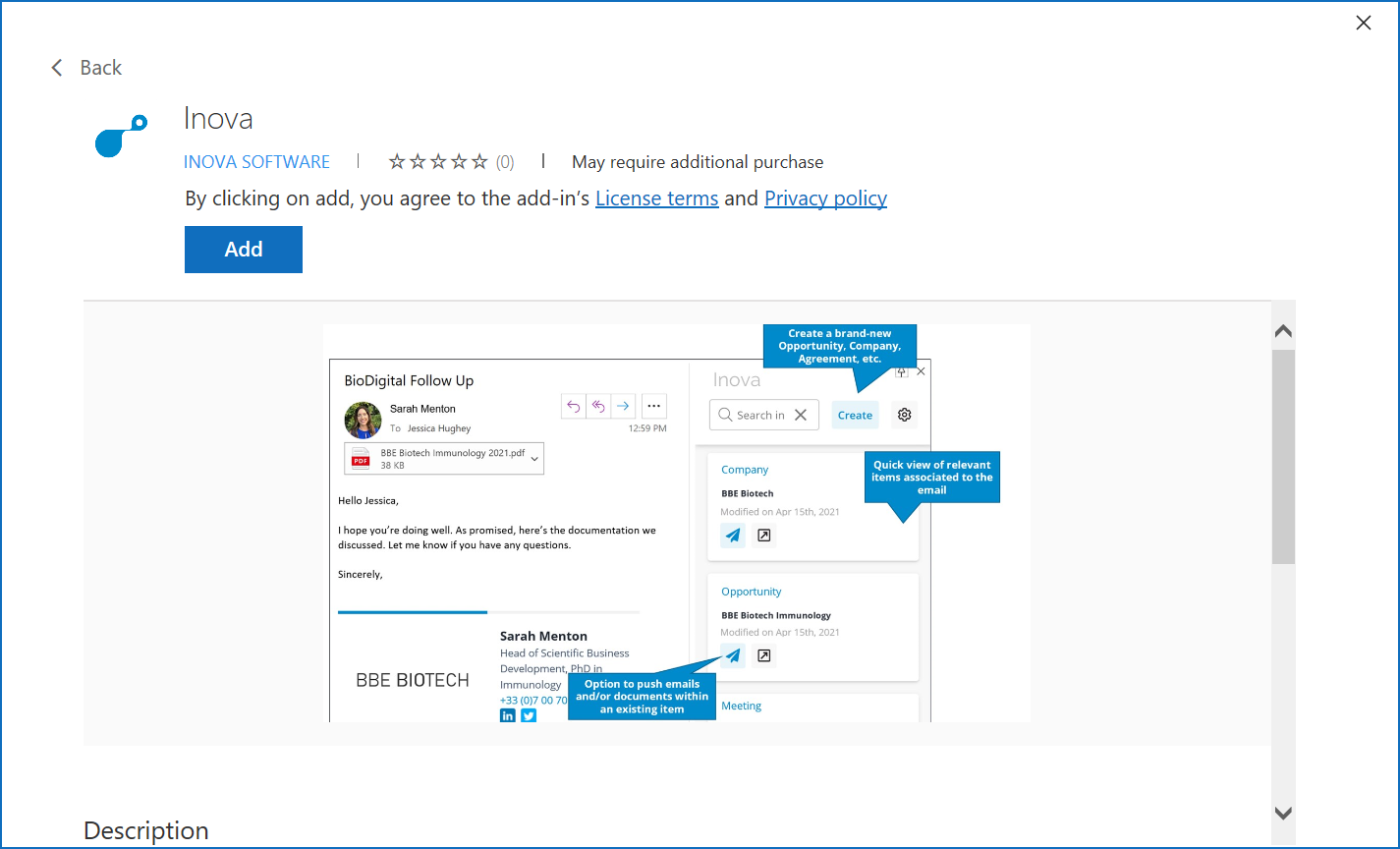Click the vertical scrollbar thumb
This screenshot has width=1400, height=849.
[x=1283, y=457]
